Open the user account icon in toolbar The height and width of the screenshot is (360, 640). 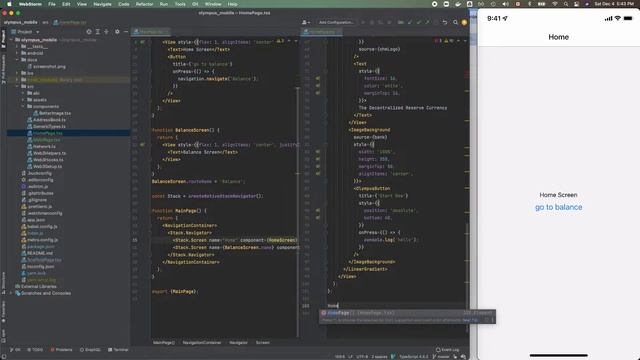[x=305, y=22]
